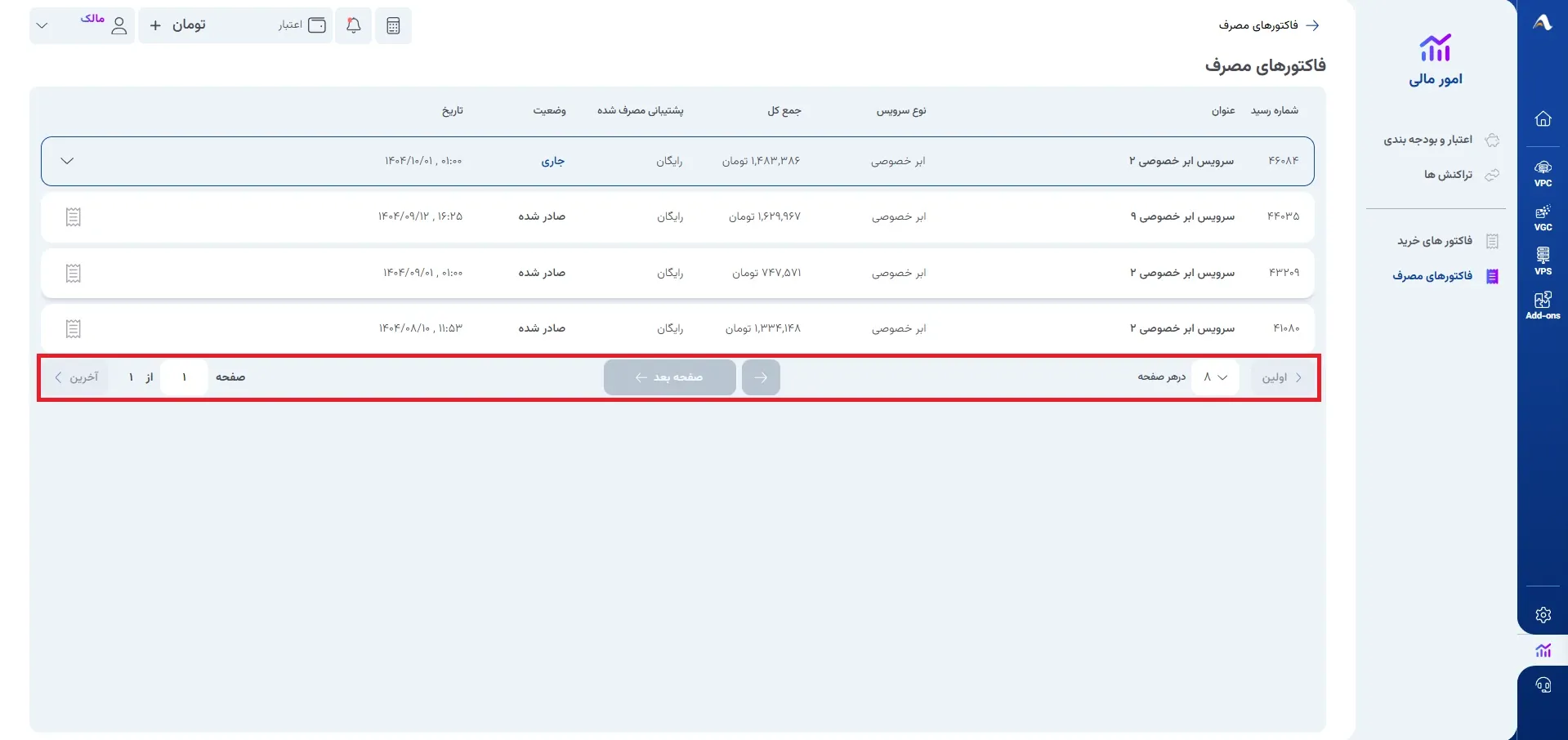1568x740 pixels.
Task: Open Add-ons in sidebar
Action: coord(1543,305)
